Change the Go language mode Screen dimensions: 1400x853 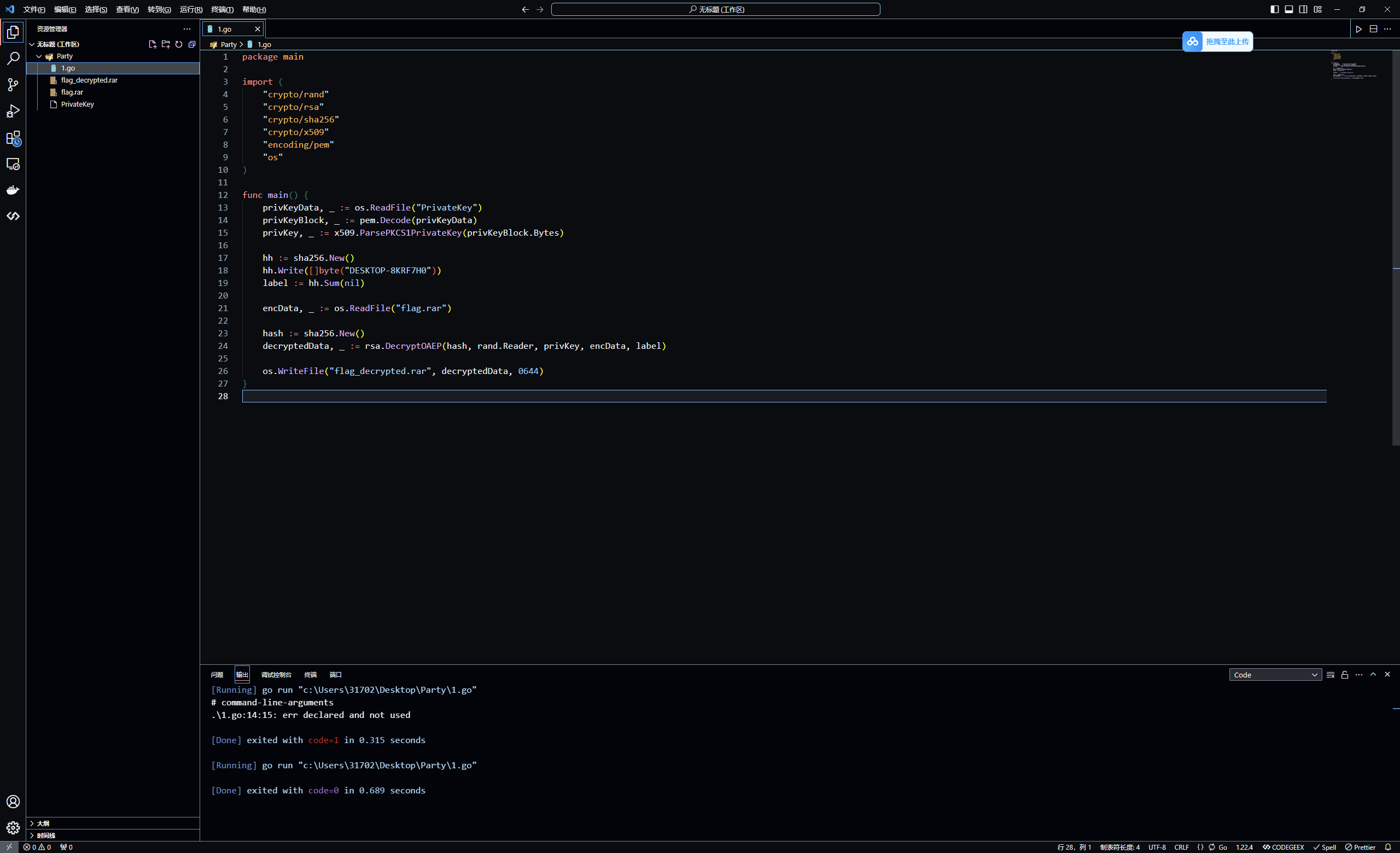point(1223,848)
